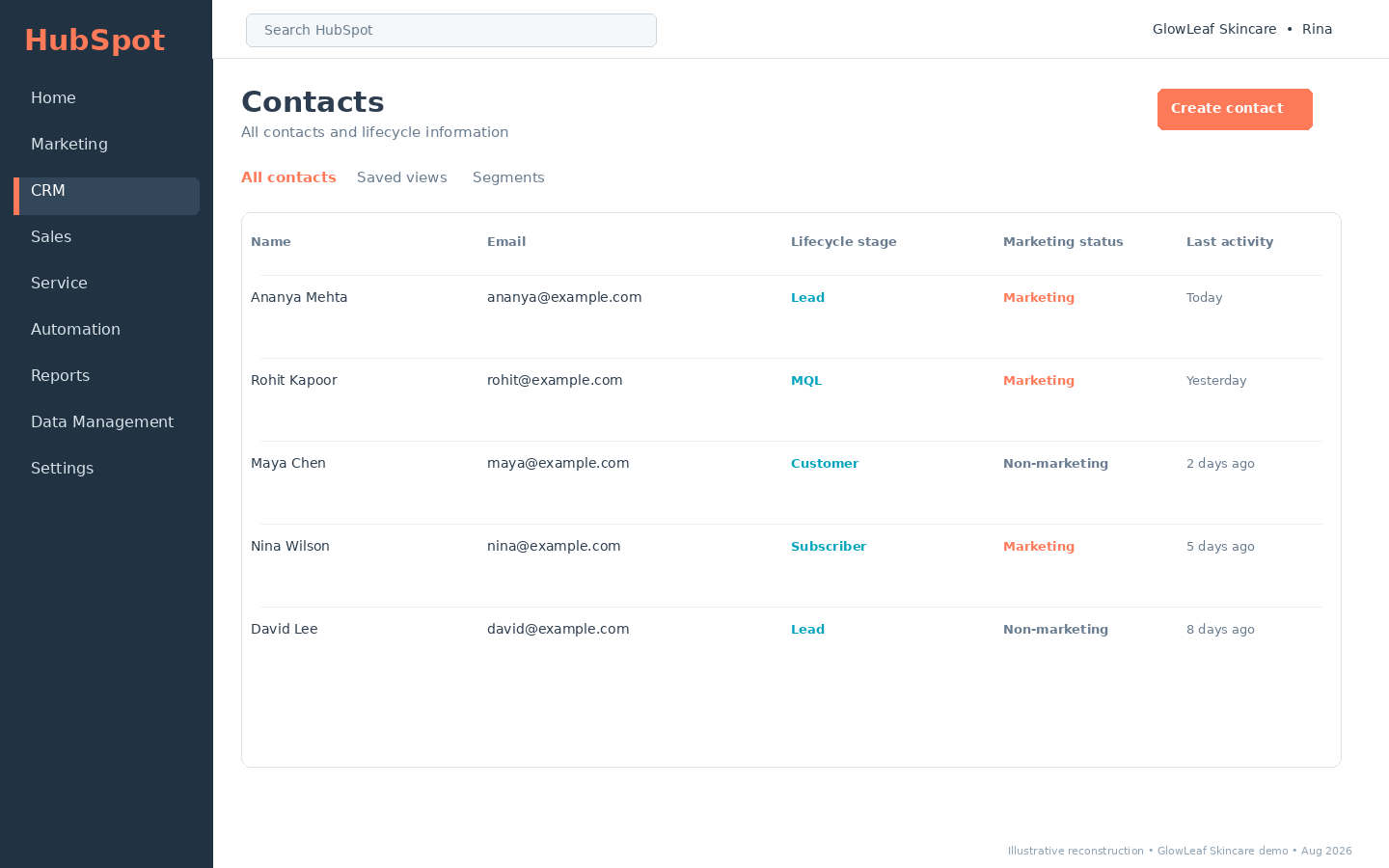Click the Lifecycle stage column header

point(844,242)
